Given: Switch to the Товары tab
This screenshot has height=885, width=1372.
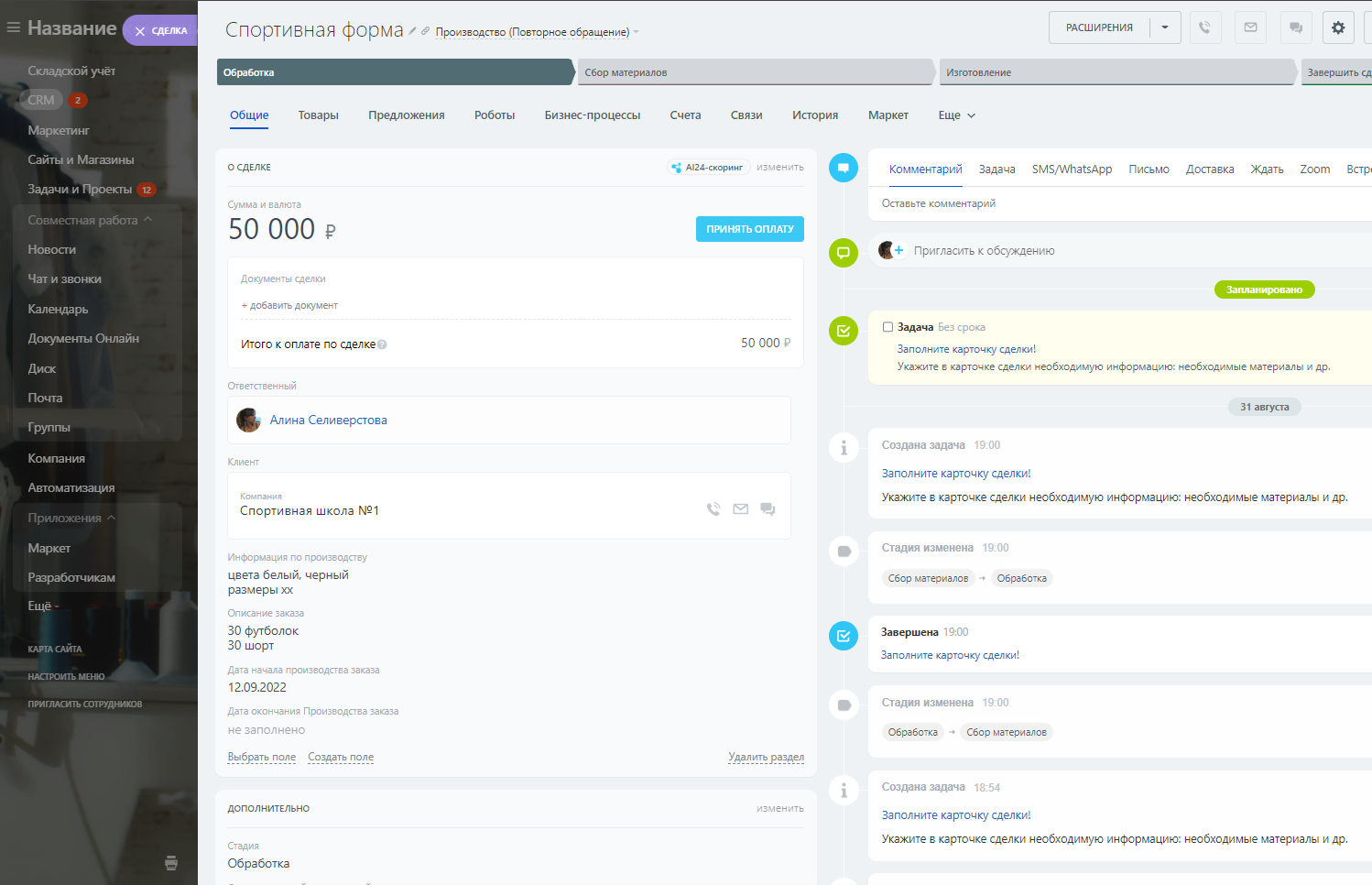Looking at the screenshot, I should (318, 115).
